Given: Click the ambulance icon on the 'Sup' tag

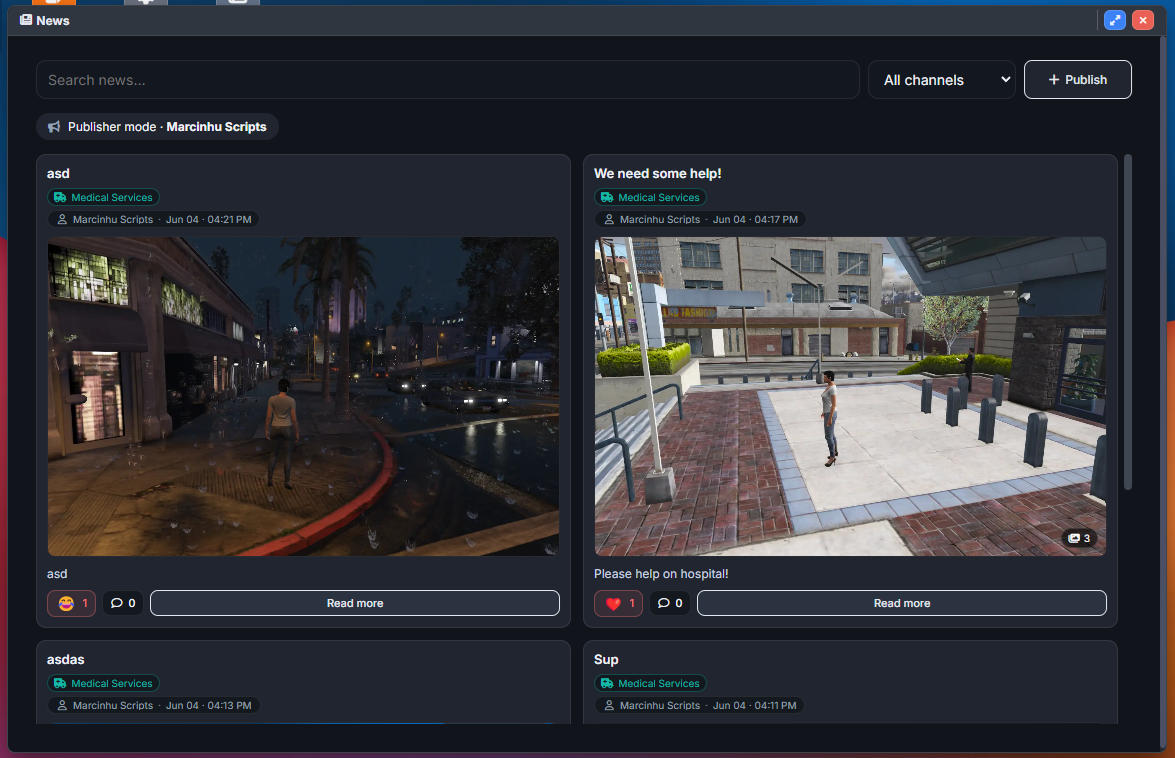Looking at the screenshot, I should (607, 683).
